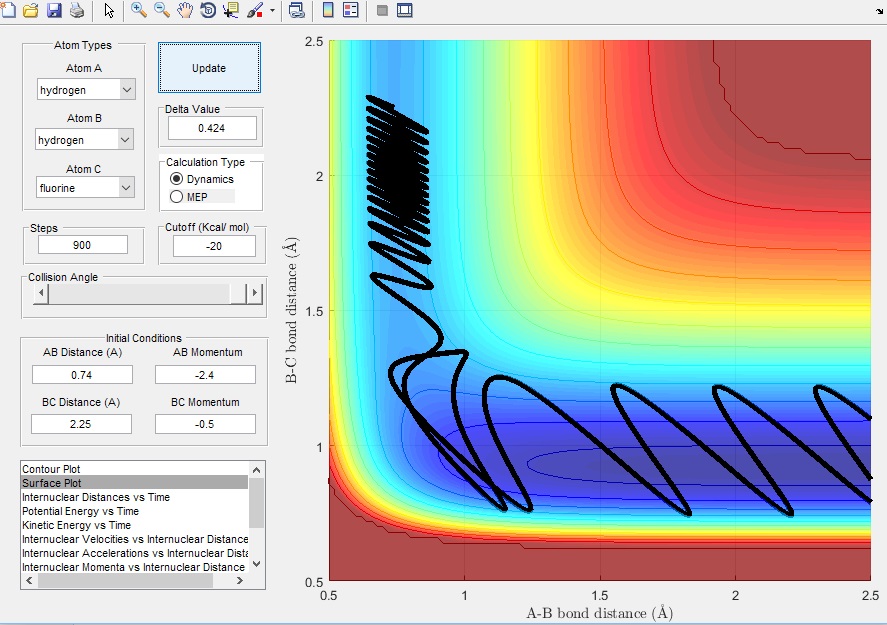Click the BC Distance field showing 2.25
This screenshot has width=887, height=625.
[81, 424]
